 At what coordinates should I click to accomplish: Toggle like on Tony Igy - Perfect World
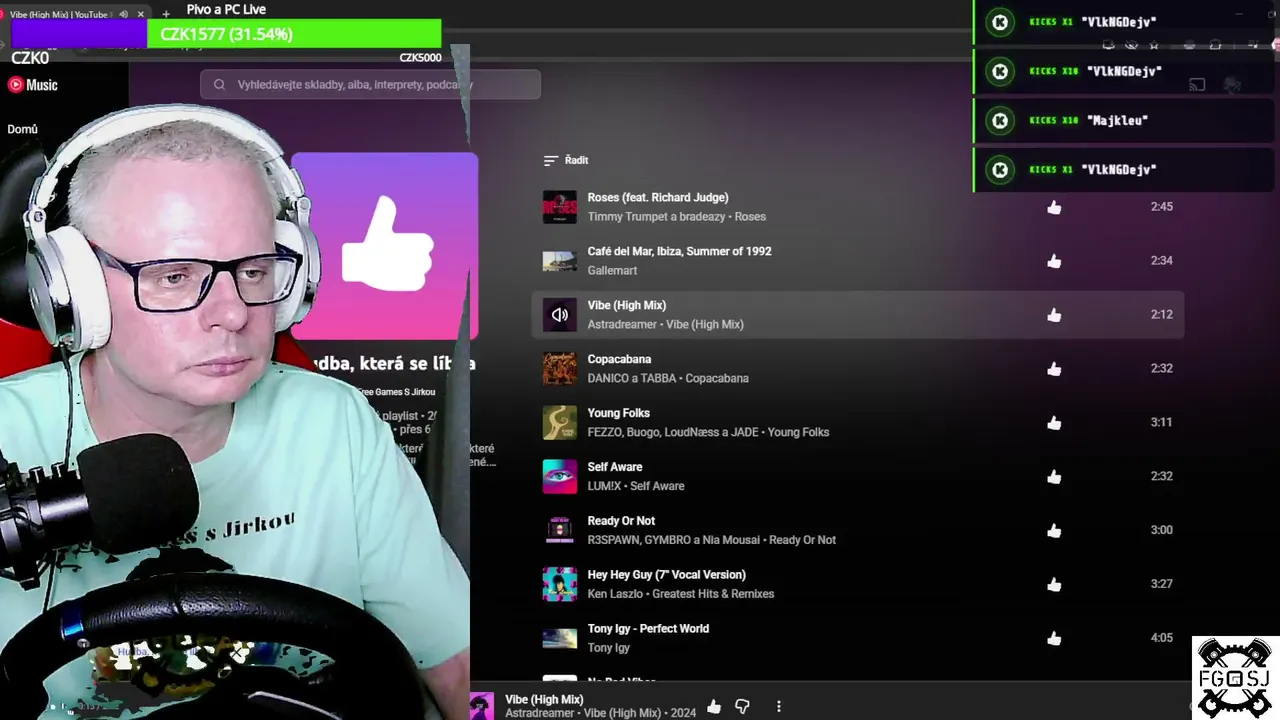click(x=1054, y=639)
